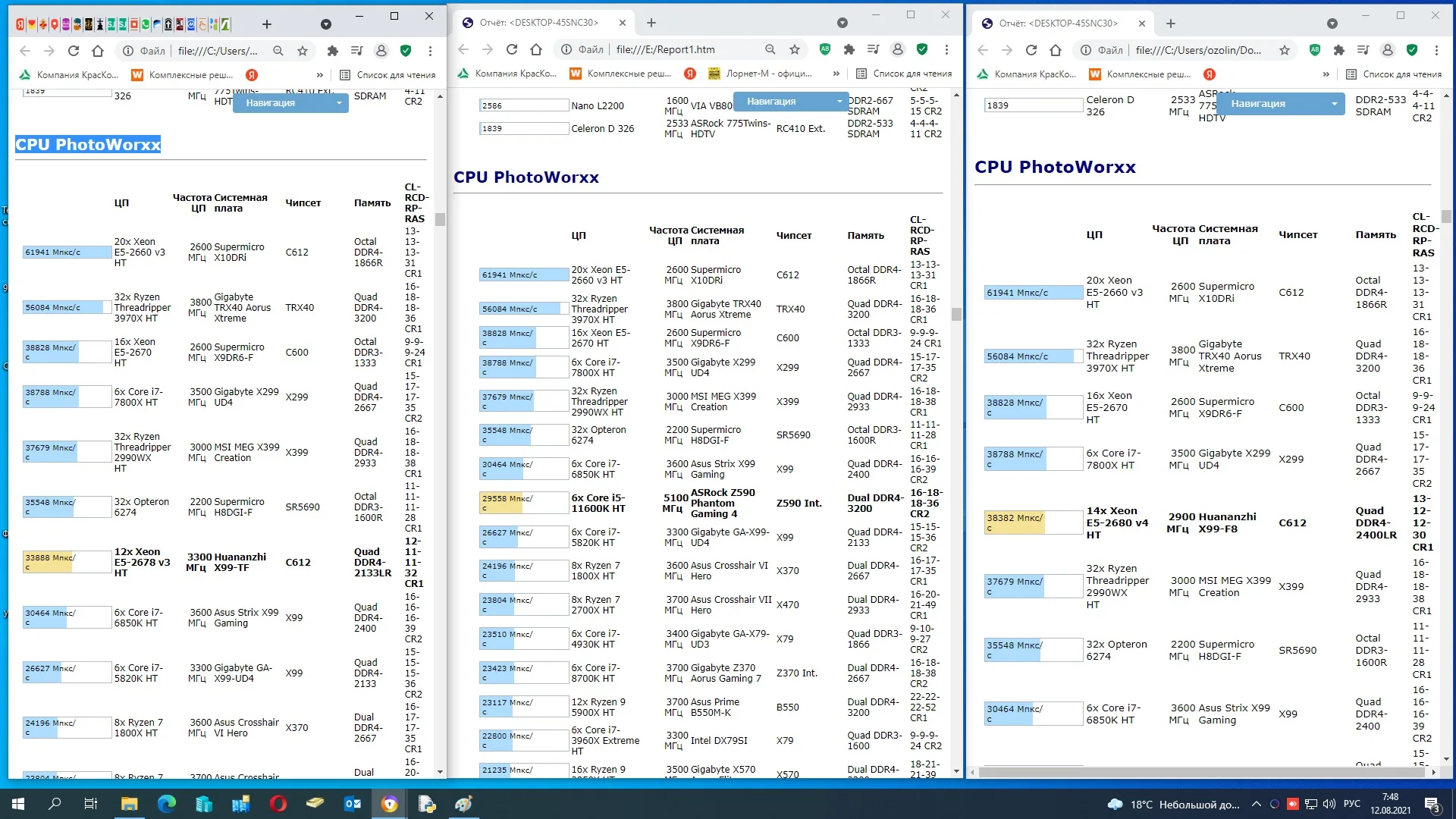The image size is (1456, 819).
Task: Click green shield extension icon in left browser
Action: coord(406,52)
